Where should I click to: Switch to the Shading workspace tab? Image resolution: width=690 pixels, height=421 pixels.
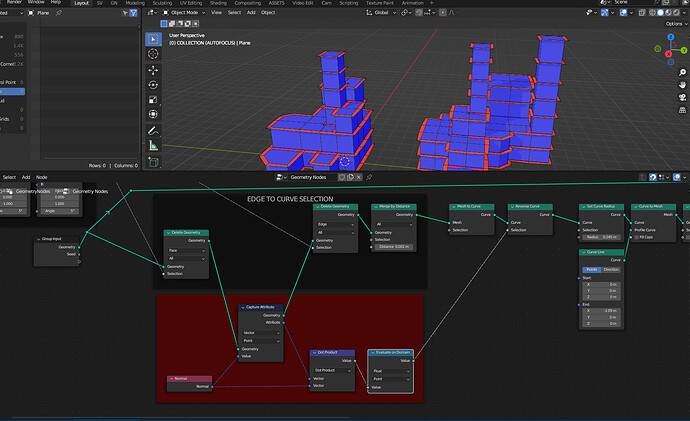tap(218, 3)
